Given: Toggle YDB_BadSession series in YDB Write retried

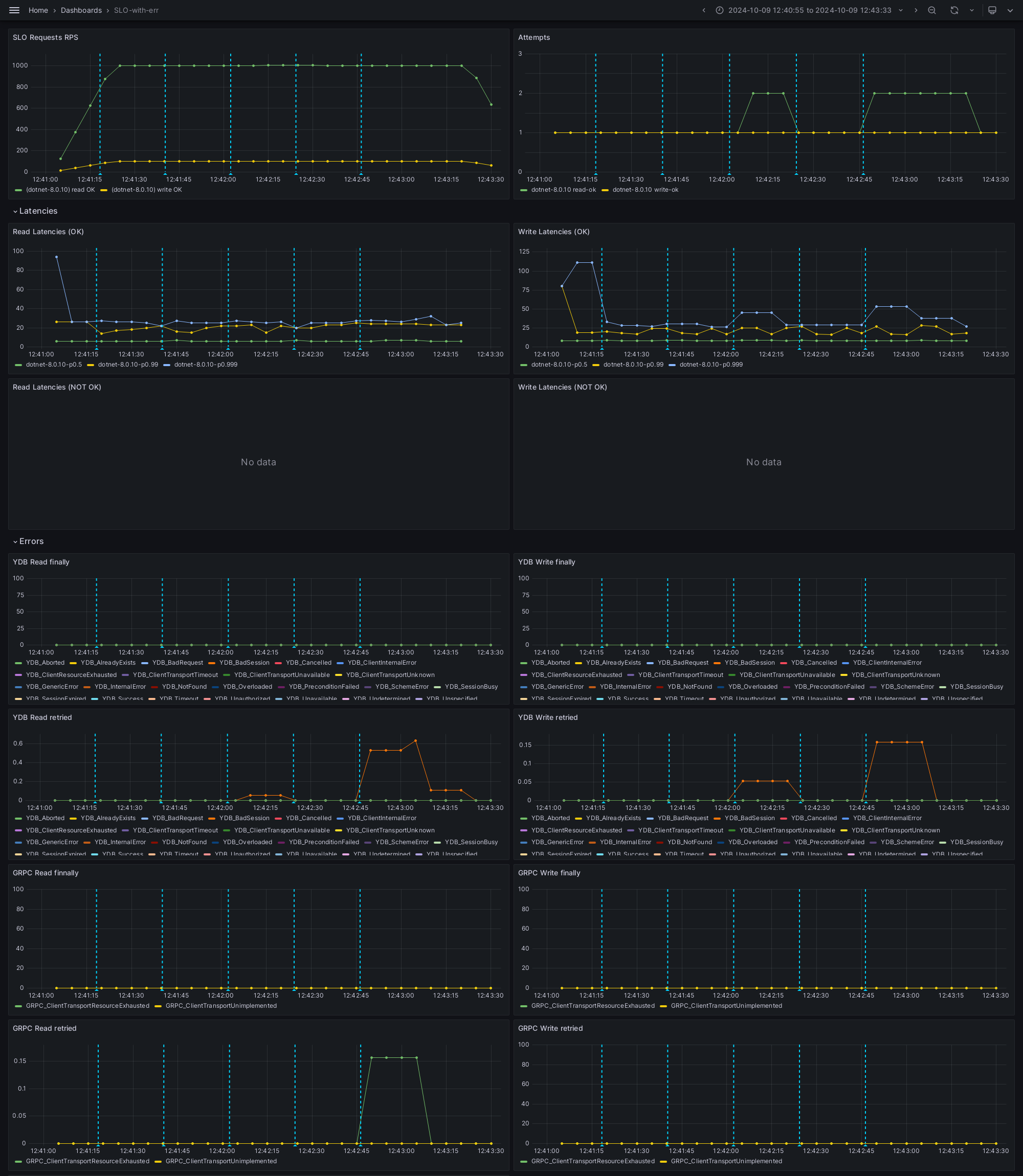Looking at the screenshot, I should tap(749, 818).
